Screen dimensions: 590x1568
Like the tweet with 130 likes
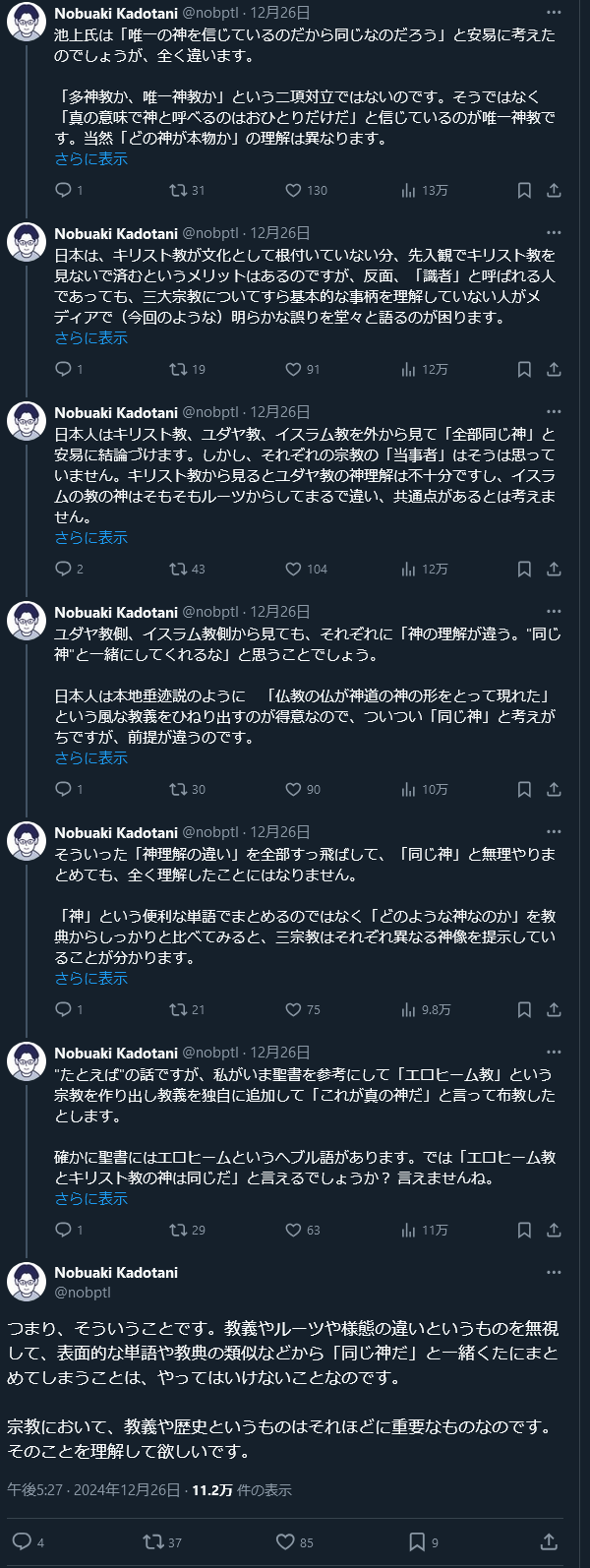point(293,190)
